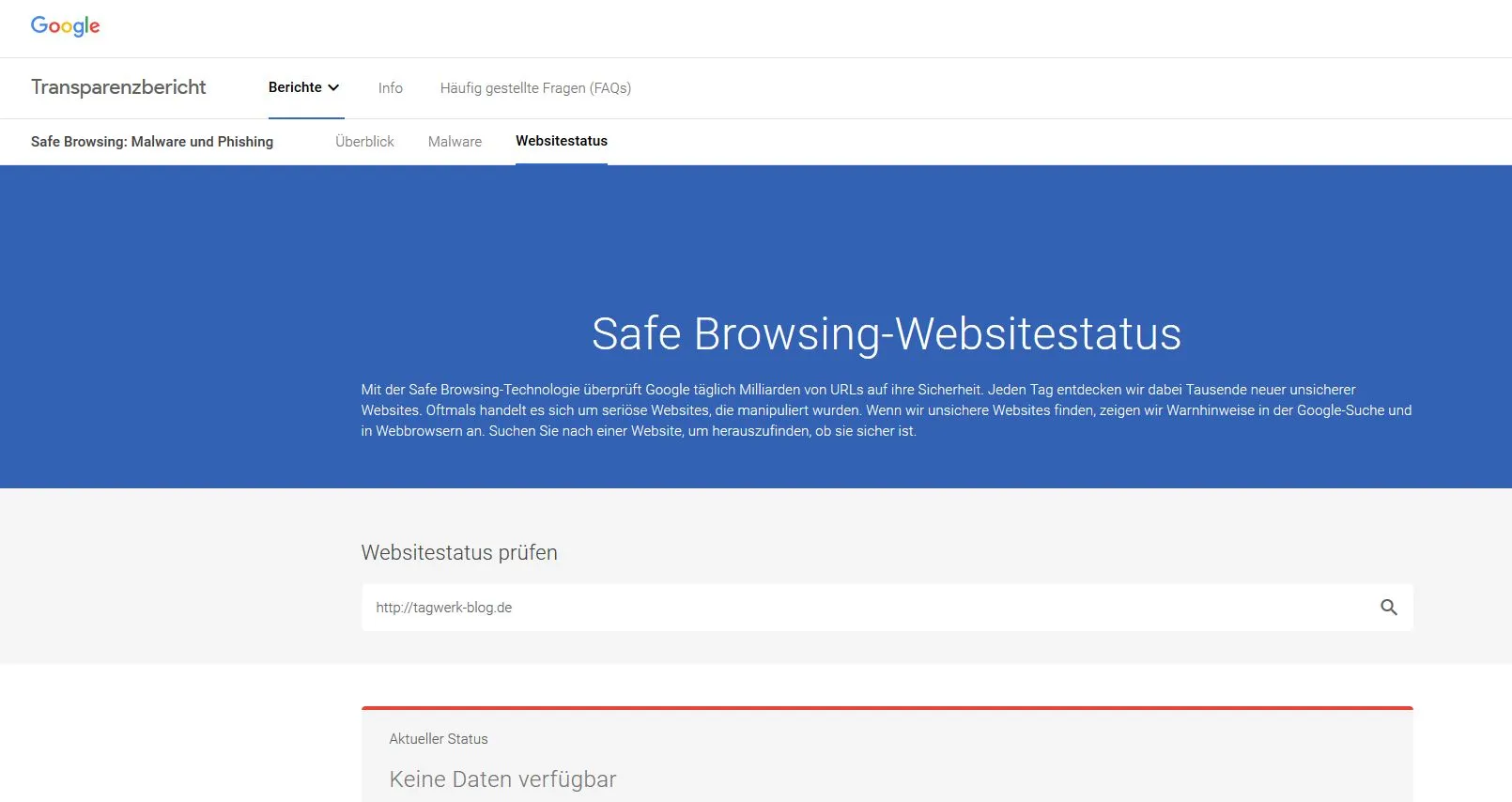Click the Websitestatus prüfen heading
Screen dimensions: 1512x802
(459, 552)
